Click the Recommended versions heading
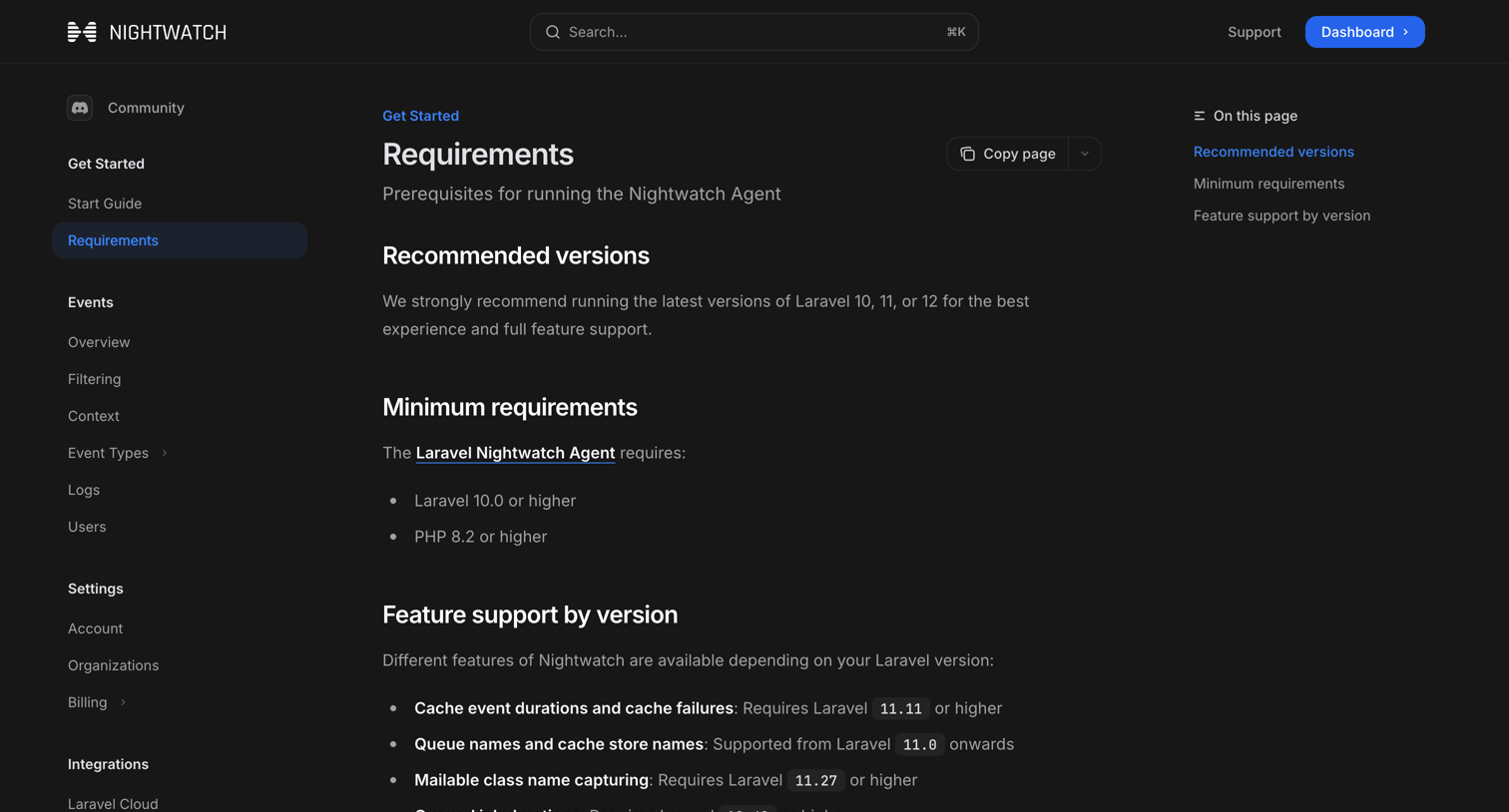Viewport: 1509px width, 812px height. (x=515, y=255)
